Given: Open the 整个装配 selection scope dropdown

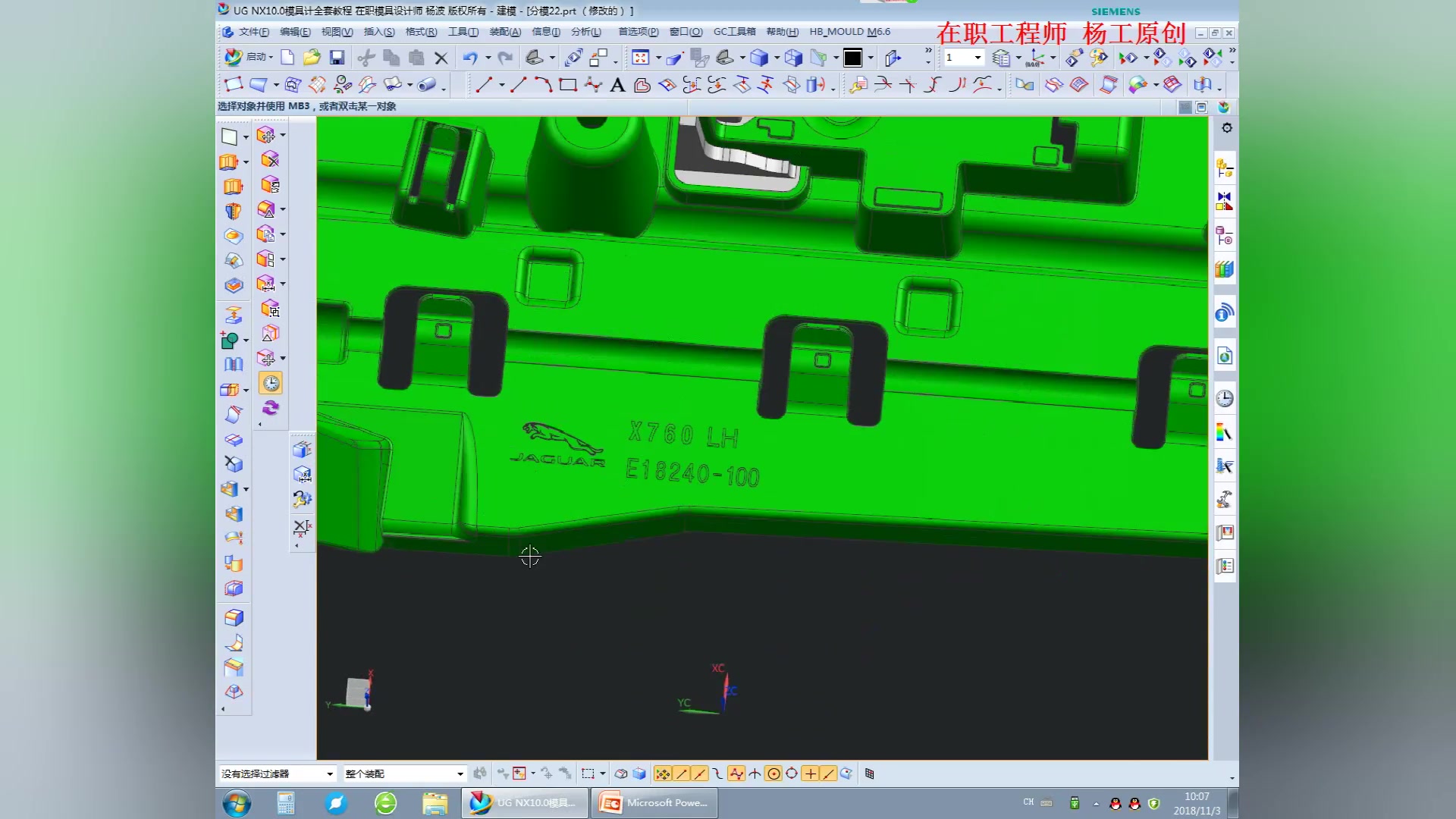Looking at the screenshot, I should point(460,773).
